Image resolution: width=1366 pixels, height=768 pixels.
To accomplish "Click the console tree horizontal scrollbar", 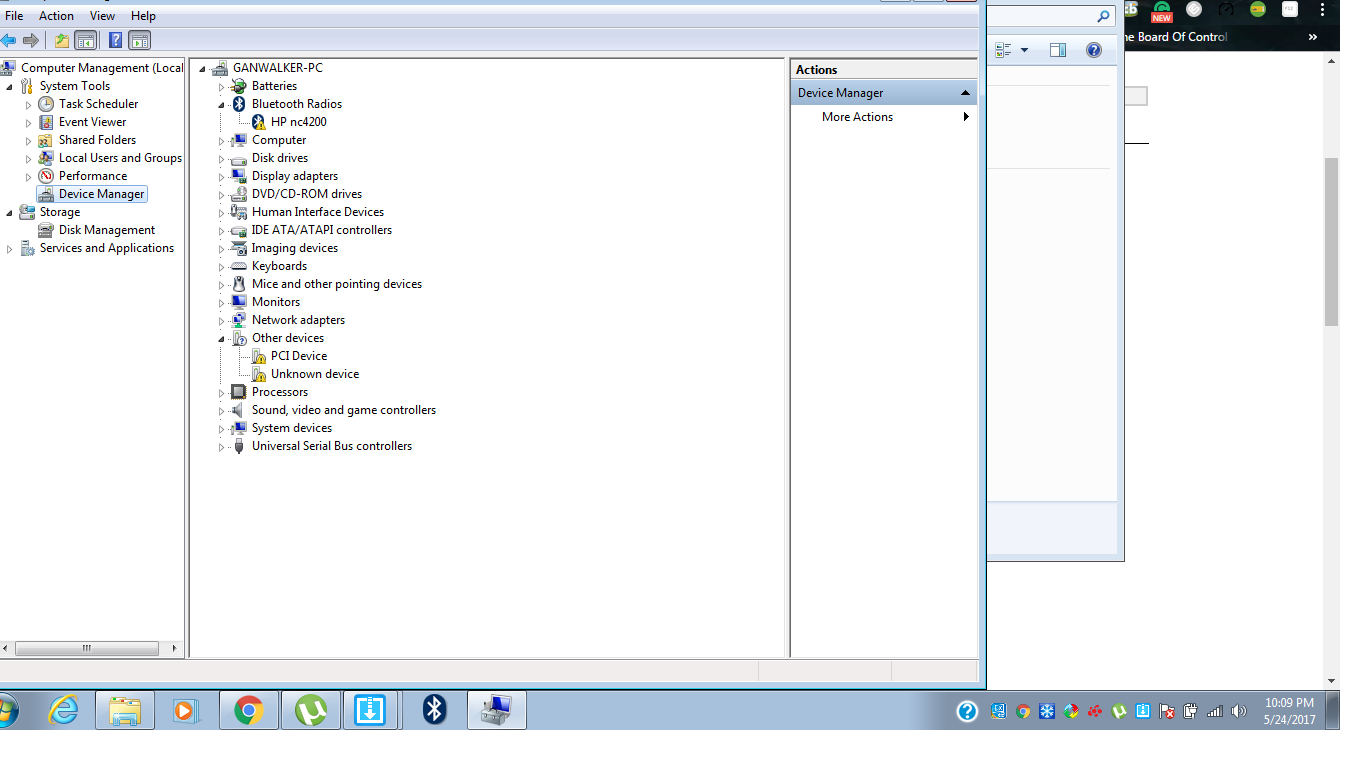I will click(x=87, y=648).
